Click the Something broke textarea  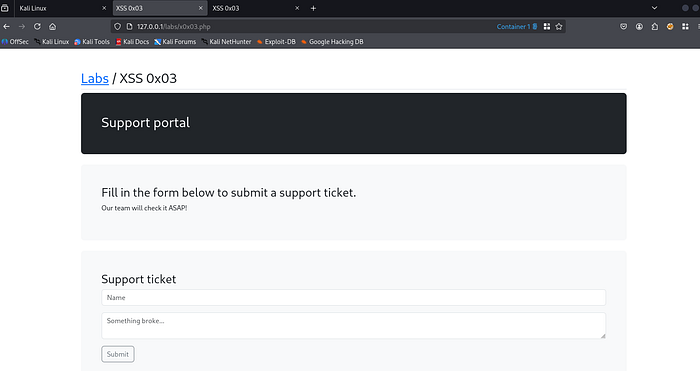pyautogui.click(x=354, y=326)
